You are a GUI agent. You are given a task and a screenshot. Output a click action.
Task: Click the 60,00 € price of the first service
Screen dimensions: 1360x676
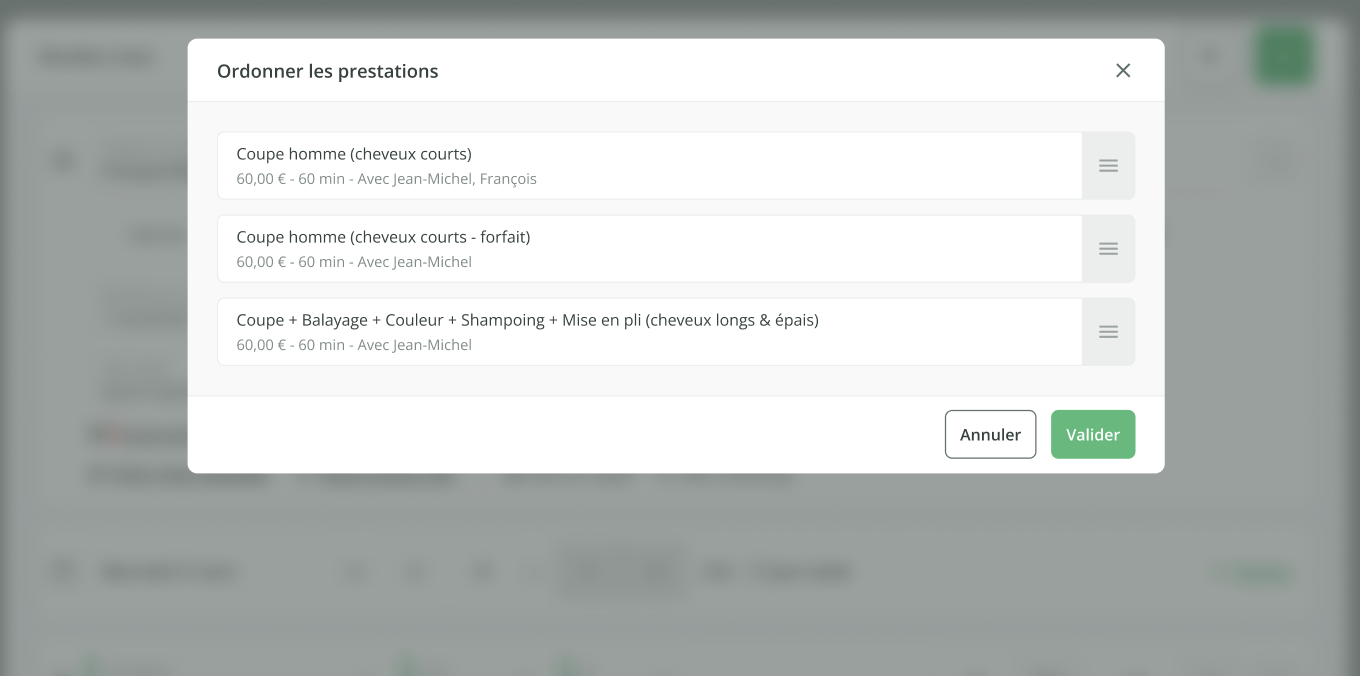tap(262, 179)
